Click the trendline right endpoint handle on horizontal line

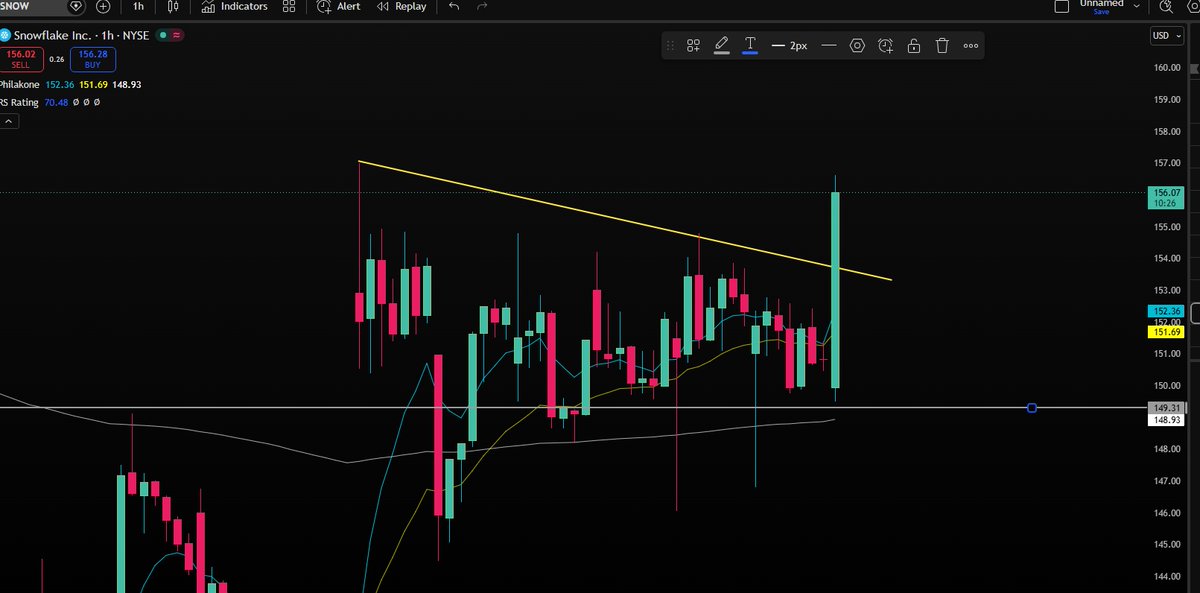(x=1032, y=408)
